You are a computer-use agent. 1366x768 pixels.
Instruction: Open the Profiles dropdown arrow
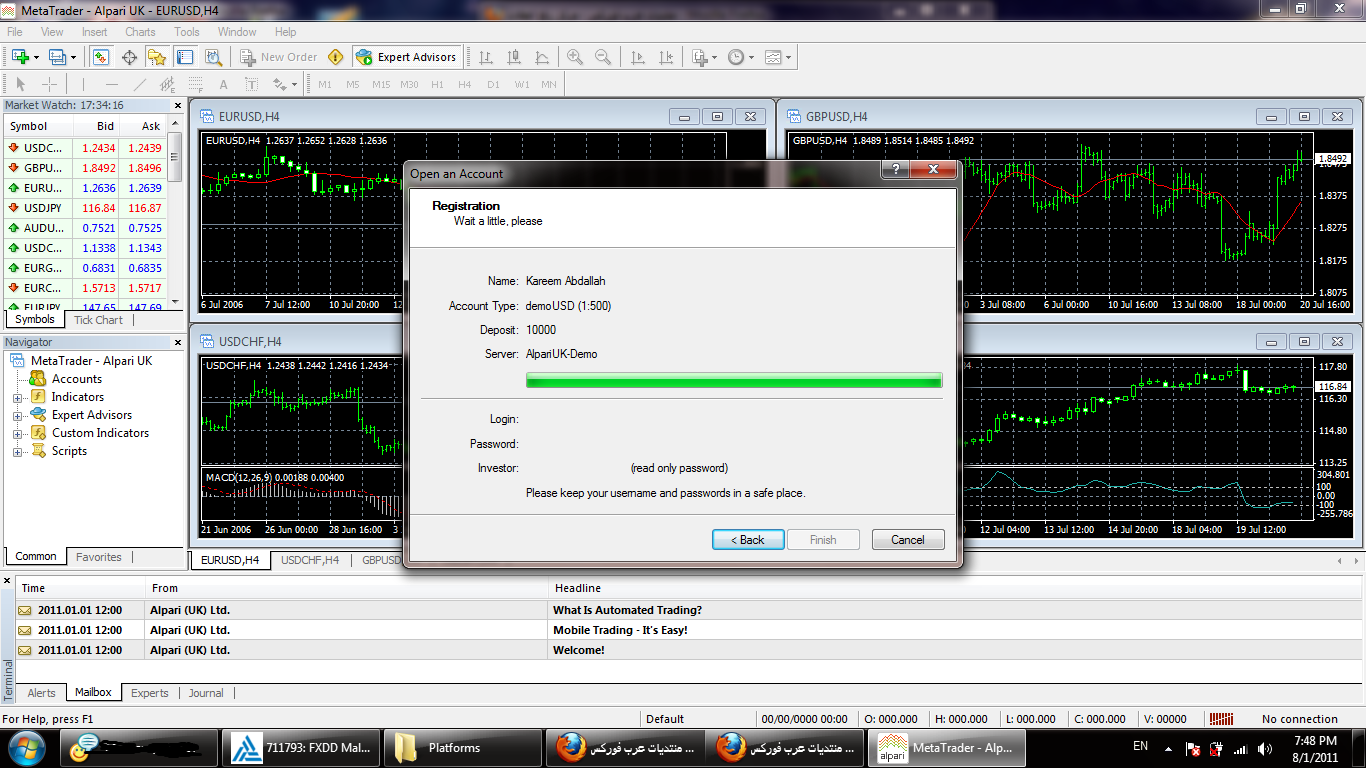pyautogui.click(x=73, y=57)
